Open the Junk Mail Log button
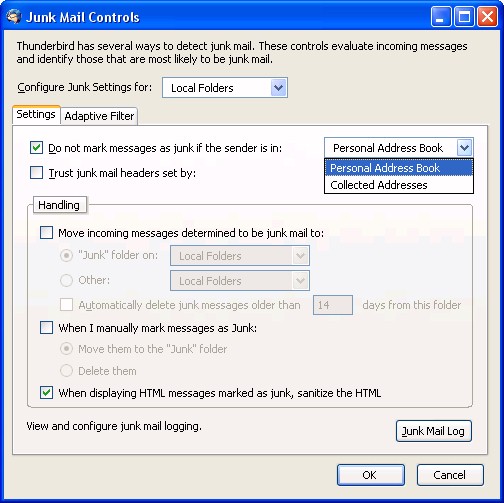504x503 pixels. (434, 431)
